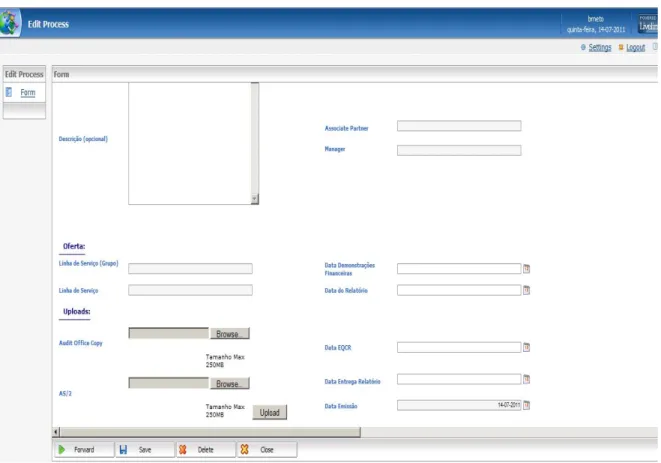Save the form
Screen dimensions: 661x463
[145, 450]
